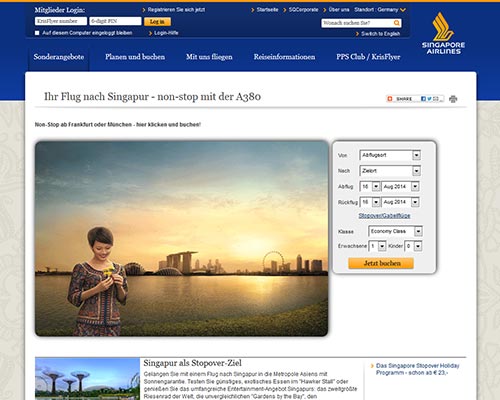Share via the Facebook icon
This screenshot has width=500, height=400.
(423, 99)
